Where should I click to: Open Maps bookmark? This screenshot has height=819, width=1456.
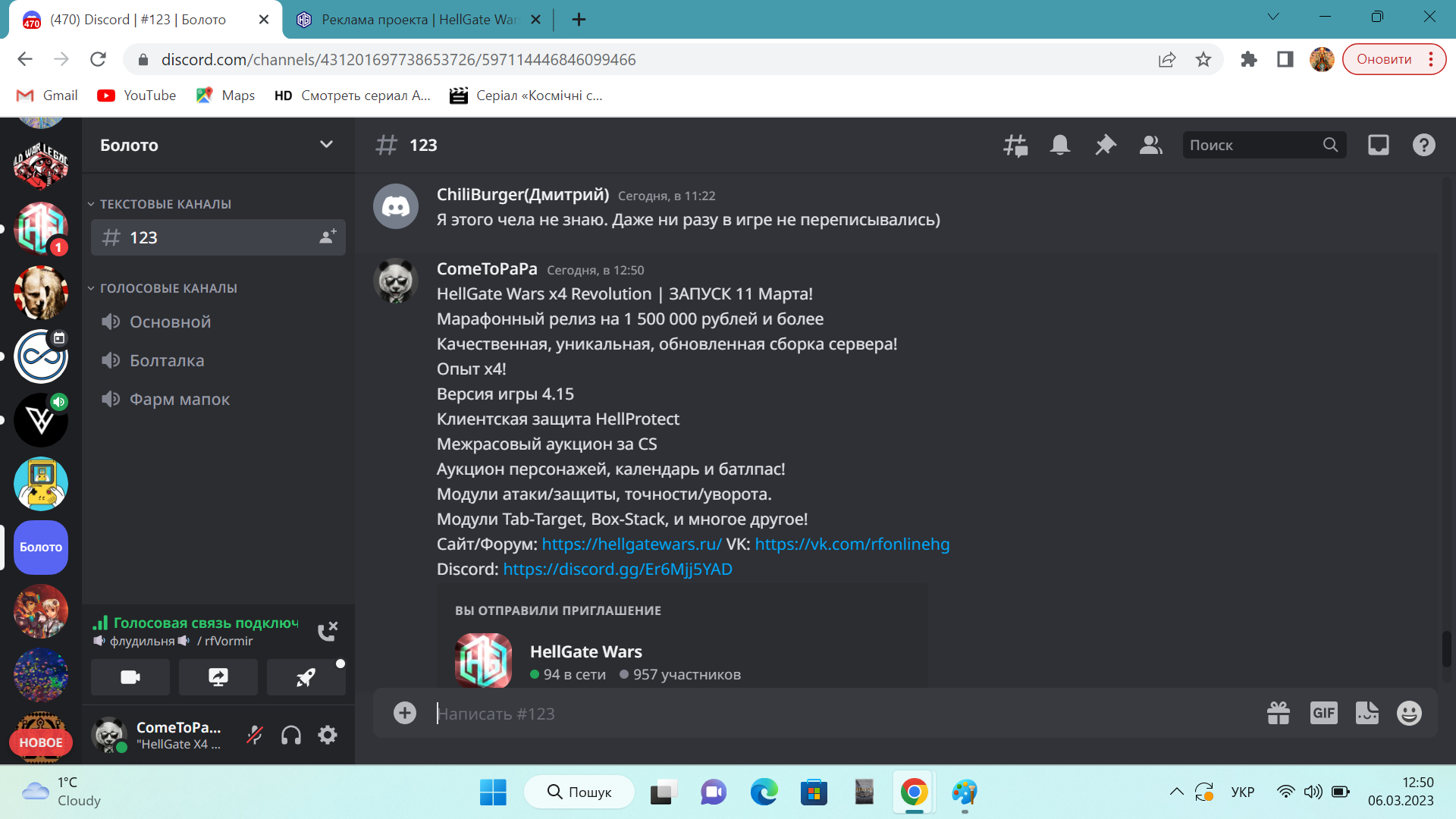[225, 96]
